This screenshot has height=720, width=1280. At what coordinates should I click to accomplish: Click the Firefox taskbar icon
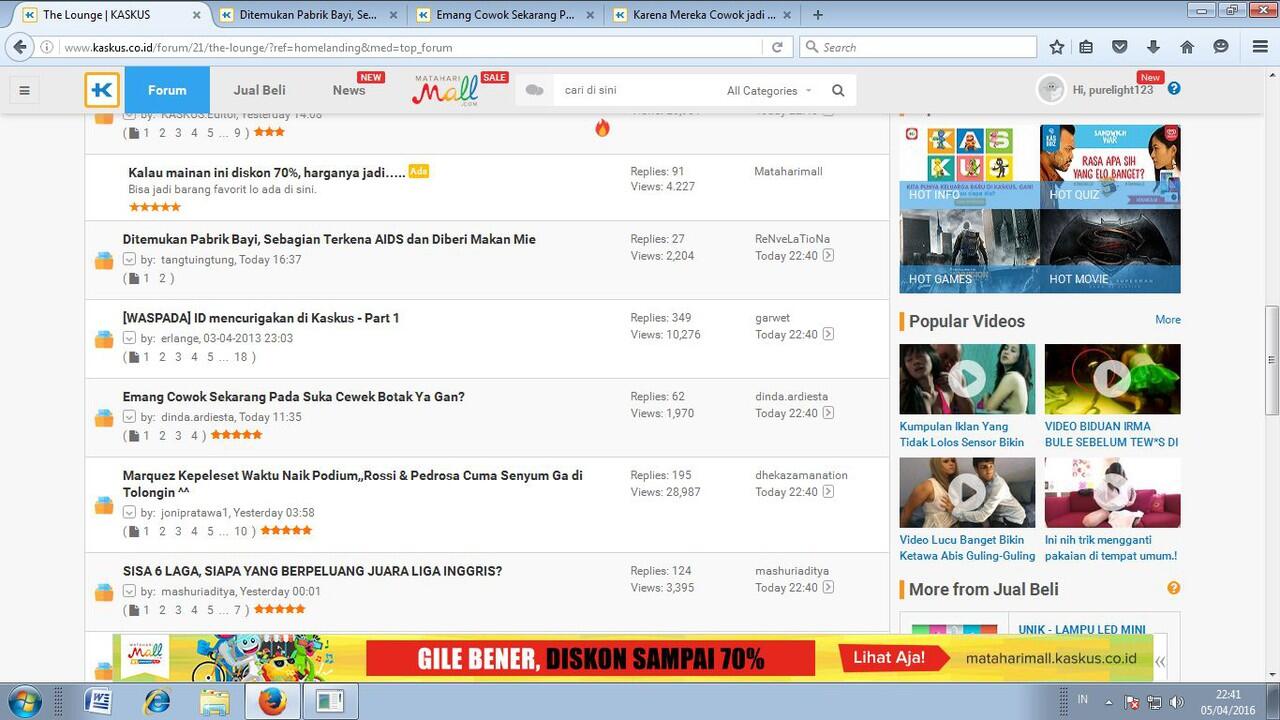point(272,701)
